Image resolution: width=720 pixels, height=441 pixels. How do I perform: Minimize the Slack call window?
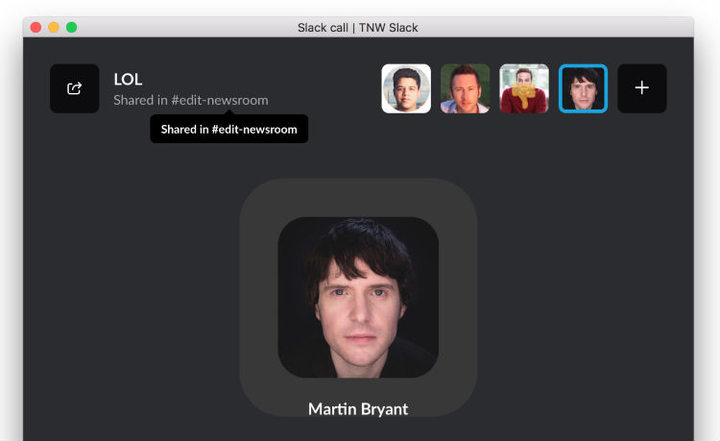point(54,27)
